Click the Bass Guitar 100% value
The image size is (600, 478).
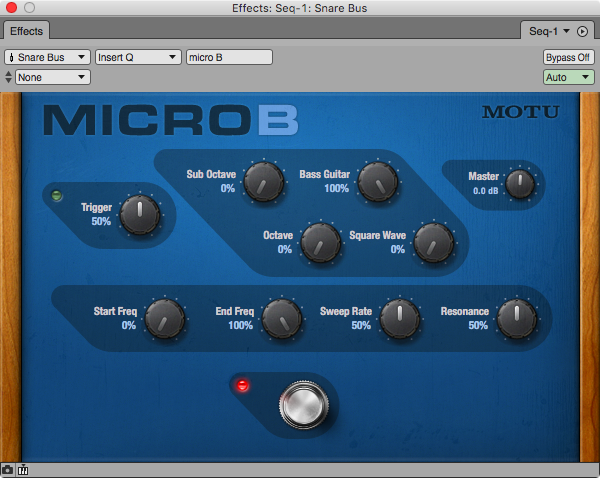[x=337, y=188]
